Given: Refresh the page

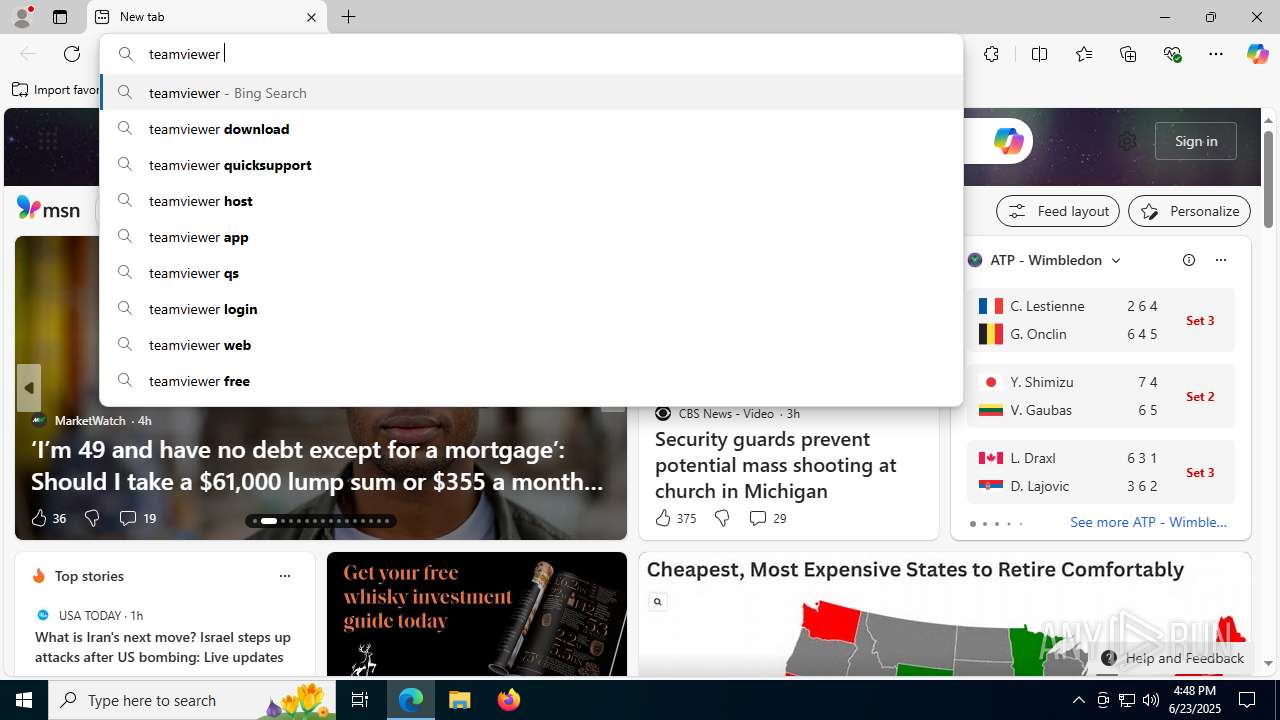Looking at the screenshot, I should pos(72,54).
